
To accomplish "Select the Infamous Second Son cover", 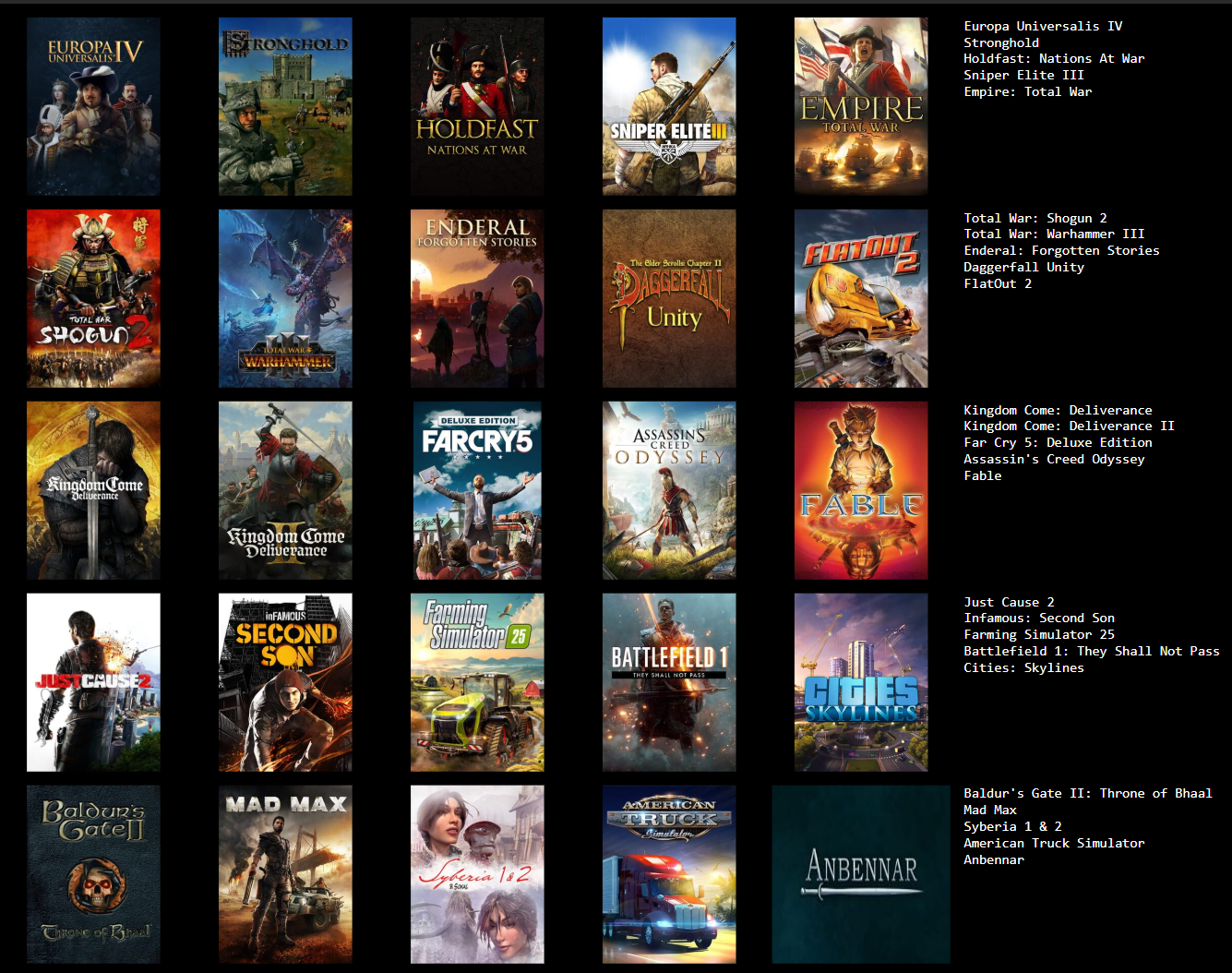I will (x=285, y=682).
